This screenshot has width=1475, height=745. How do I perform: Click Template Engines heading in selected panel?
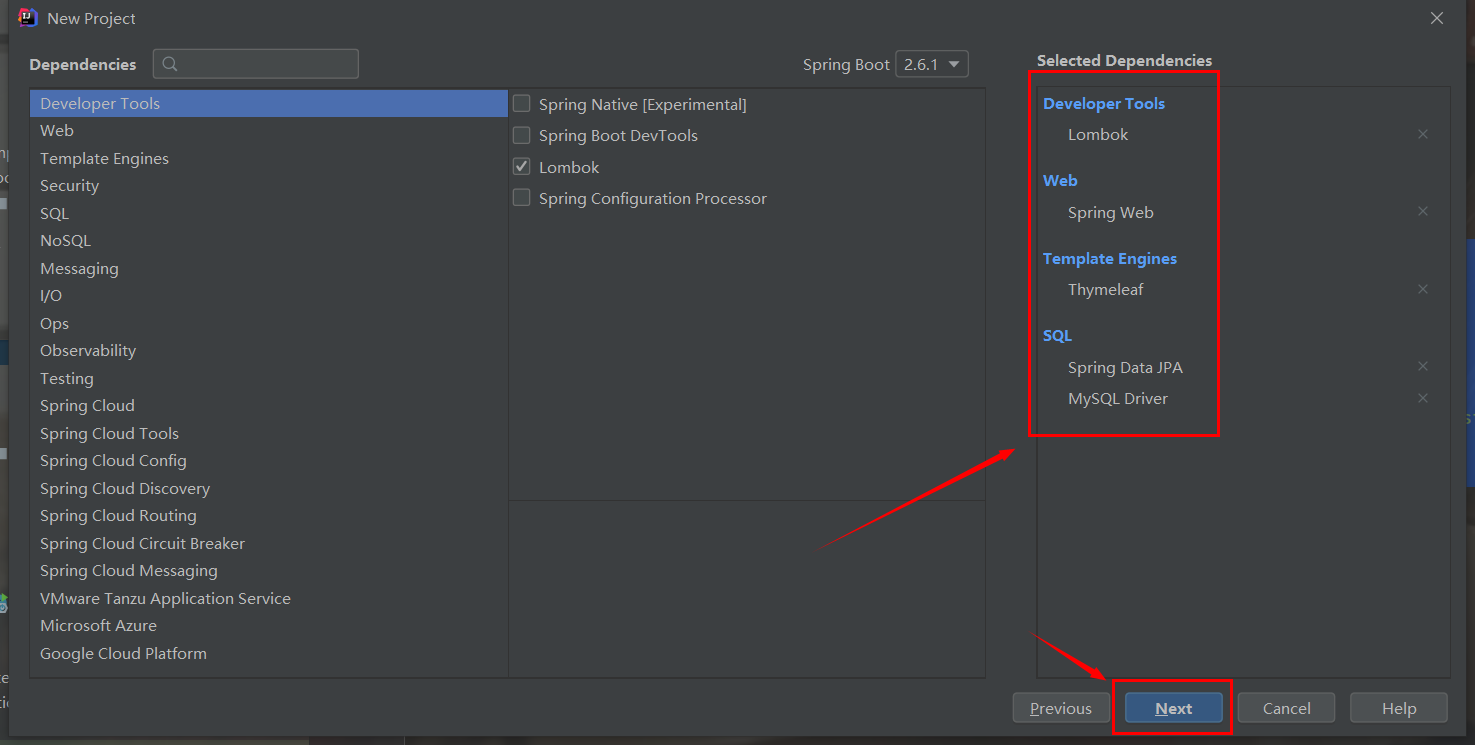(1110, 258)
